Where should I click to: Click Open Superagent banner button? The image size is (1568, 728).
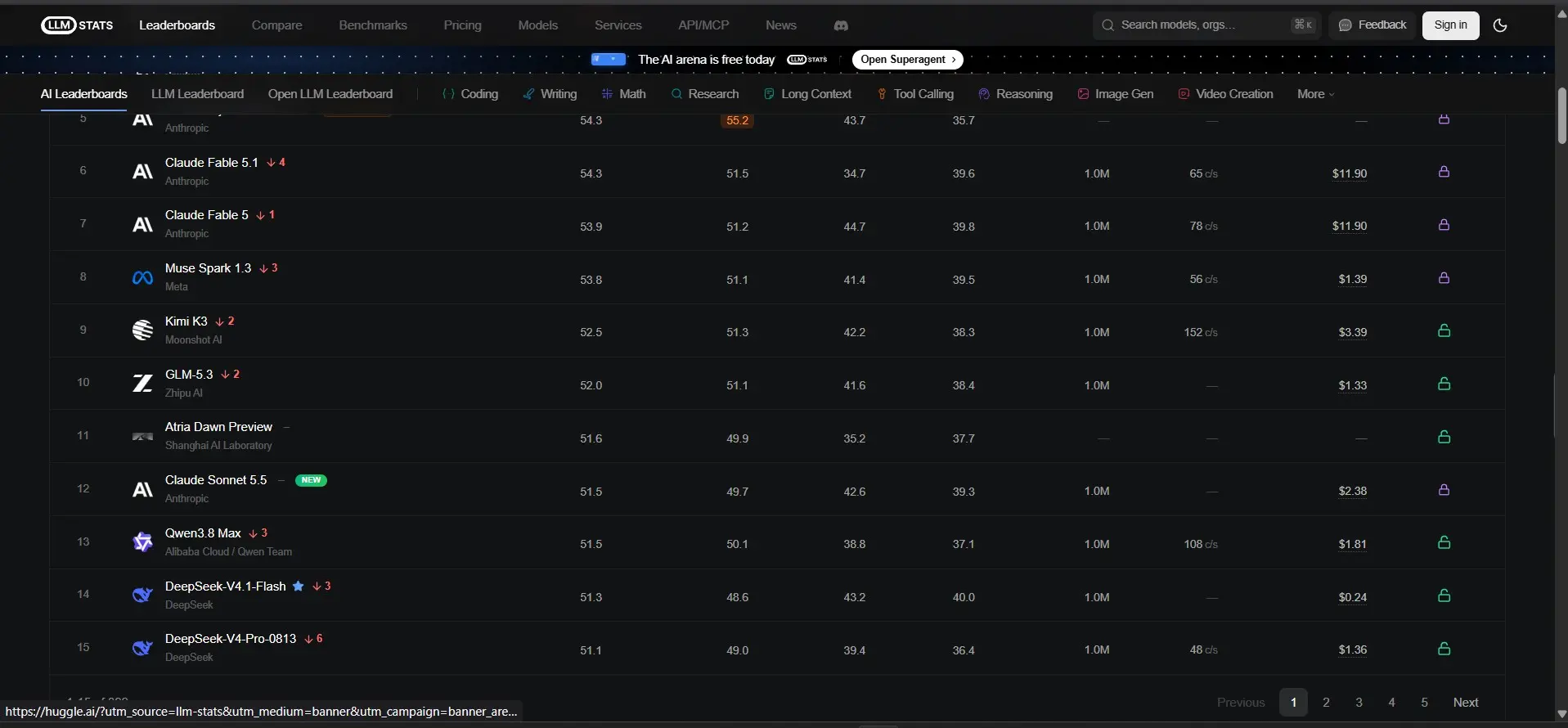coord(908,60)
